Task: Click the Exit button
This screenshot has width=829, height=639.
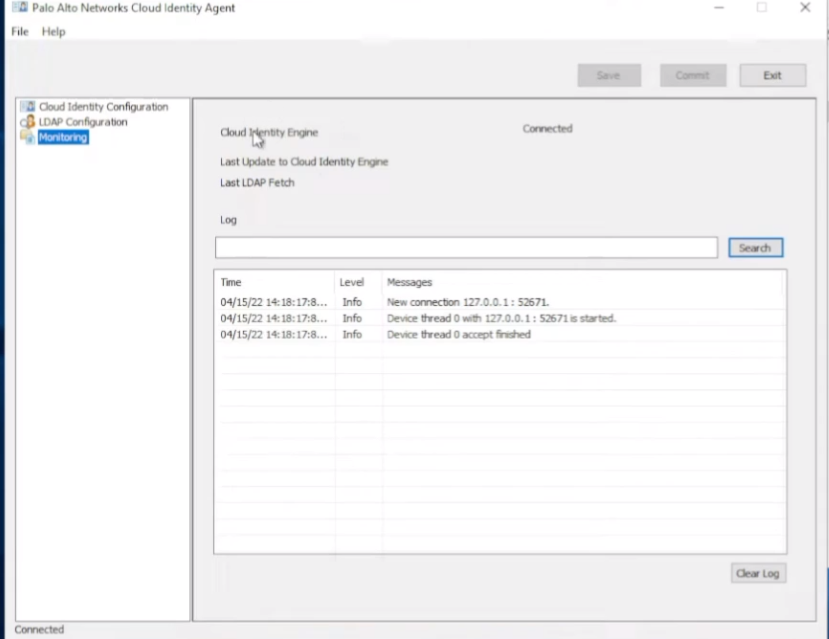Action: (x=772, y=76)
